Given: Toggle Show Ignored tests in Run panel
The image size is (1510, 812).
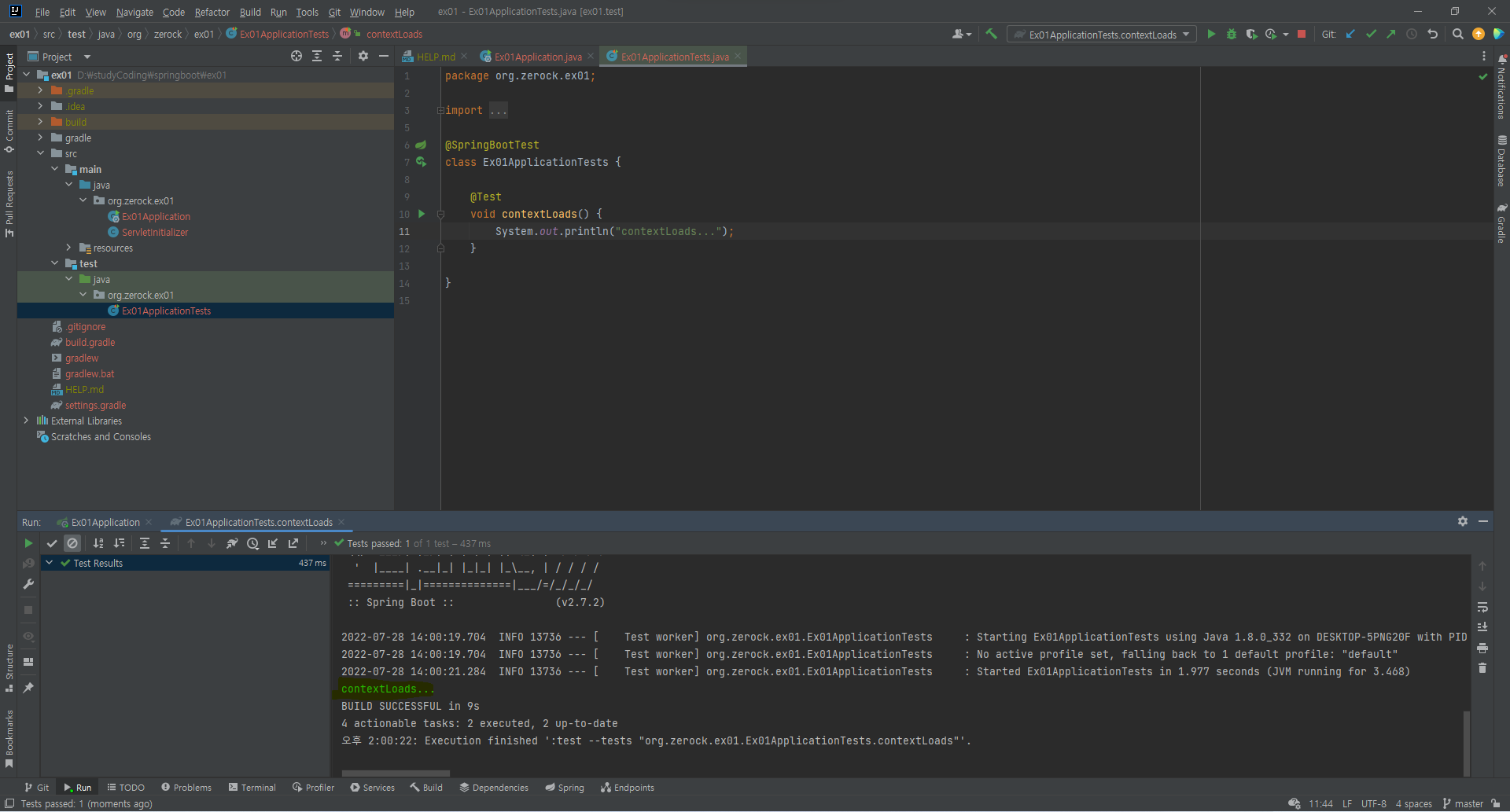Looking at the screenshot, I should point(72,543).
